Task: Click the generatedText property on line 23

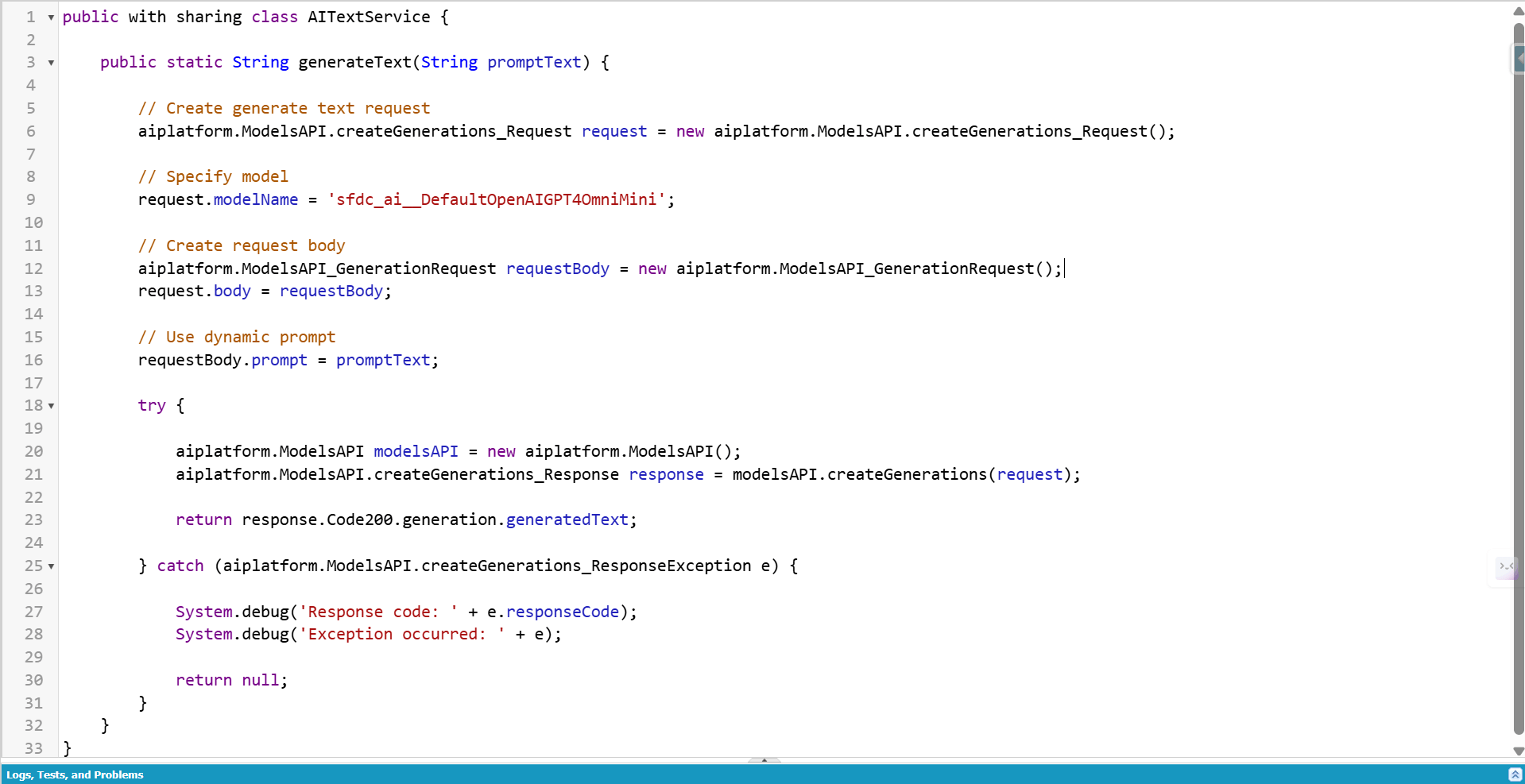Action: [567, 520]
